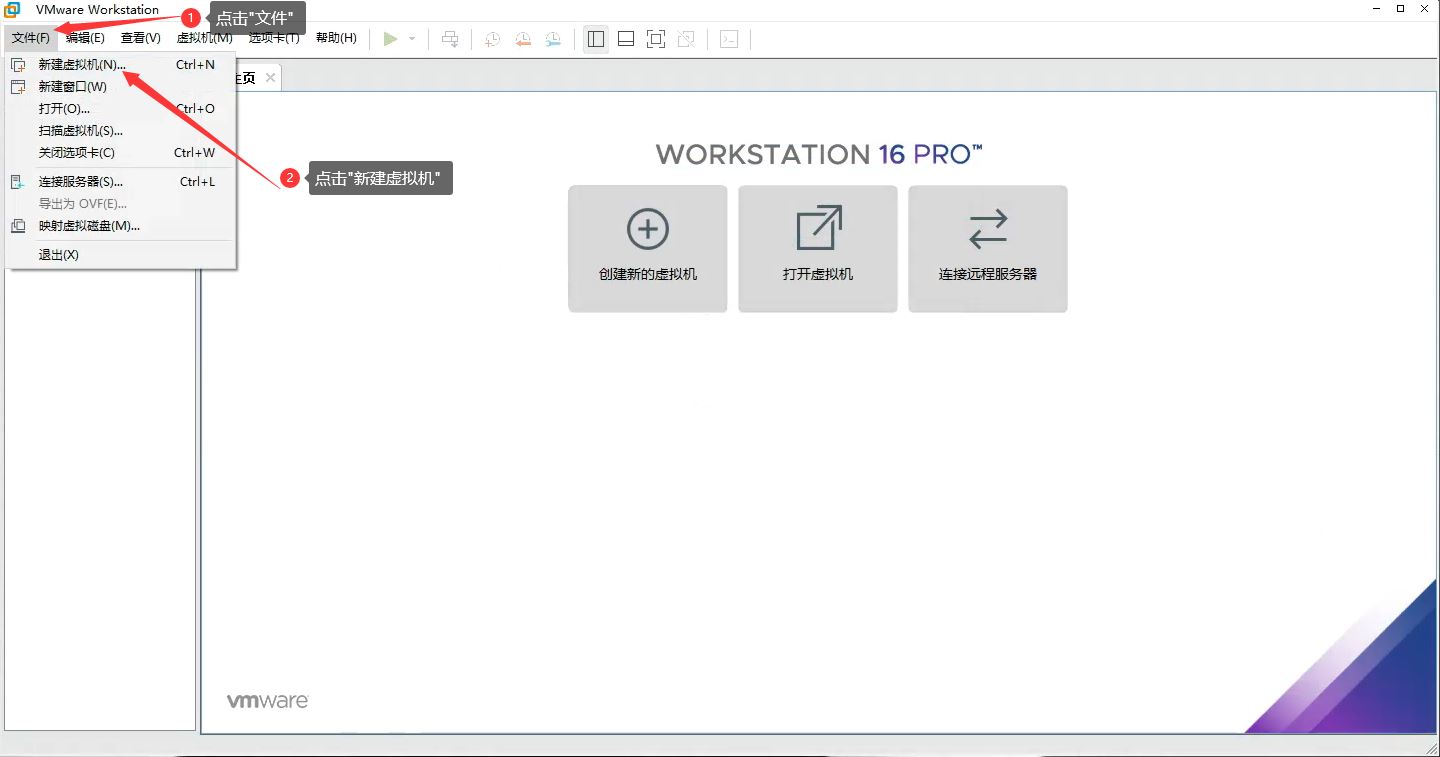Click the take snapshot toolbar icon

click(x=493, y=39)
